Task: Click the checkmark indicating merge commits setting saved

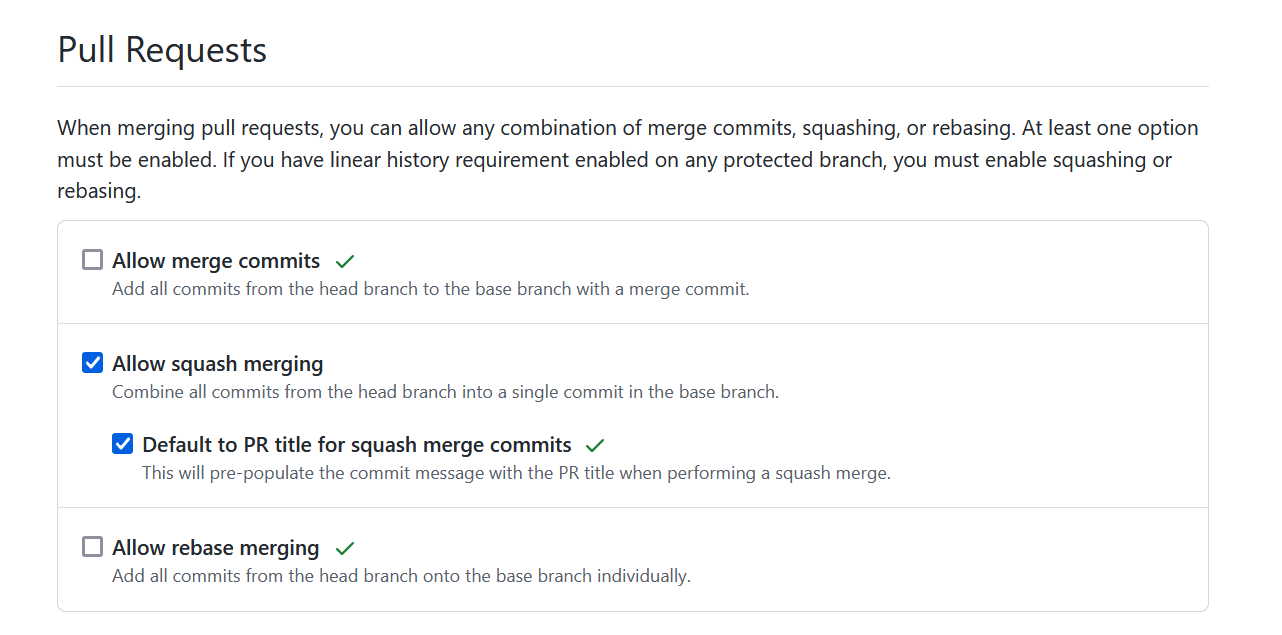Action: (x=344, y=260)
